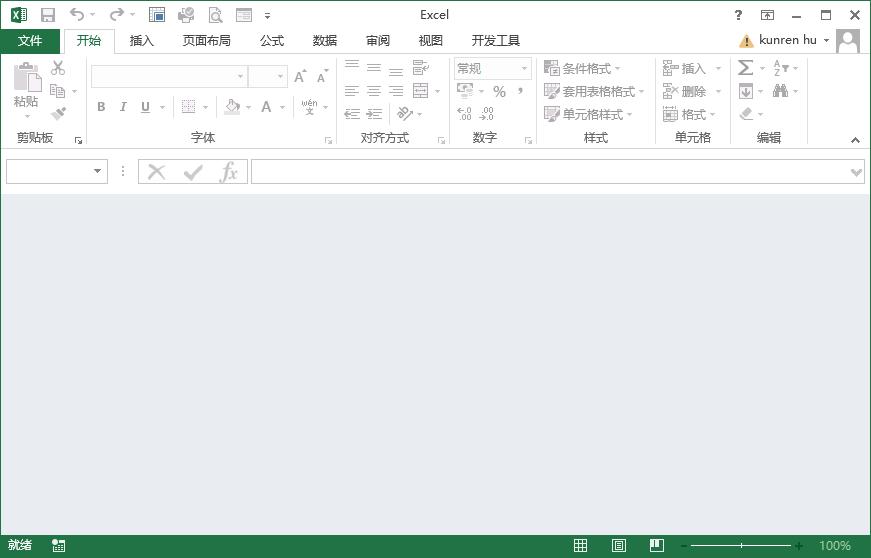Click the Undo arrow icon
871x558 pixels.
77,15
